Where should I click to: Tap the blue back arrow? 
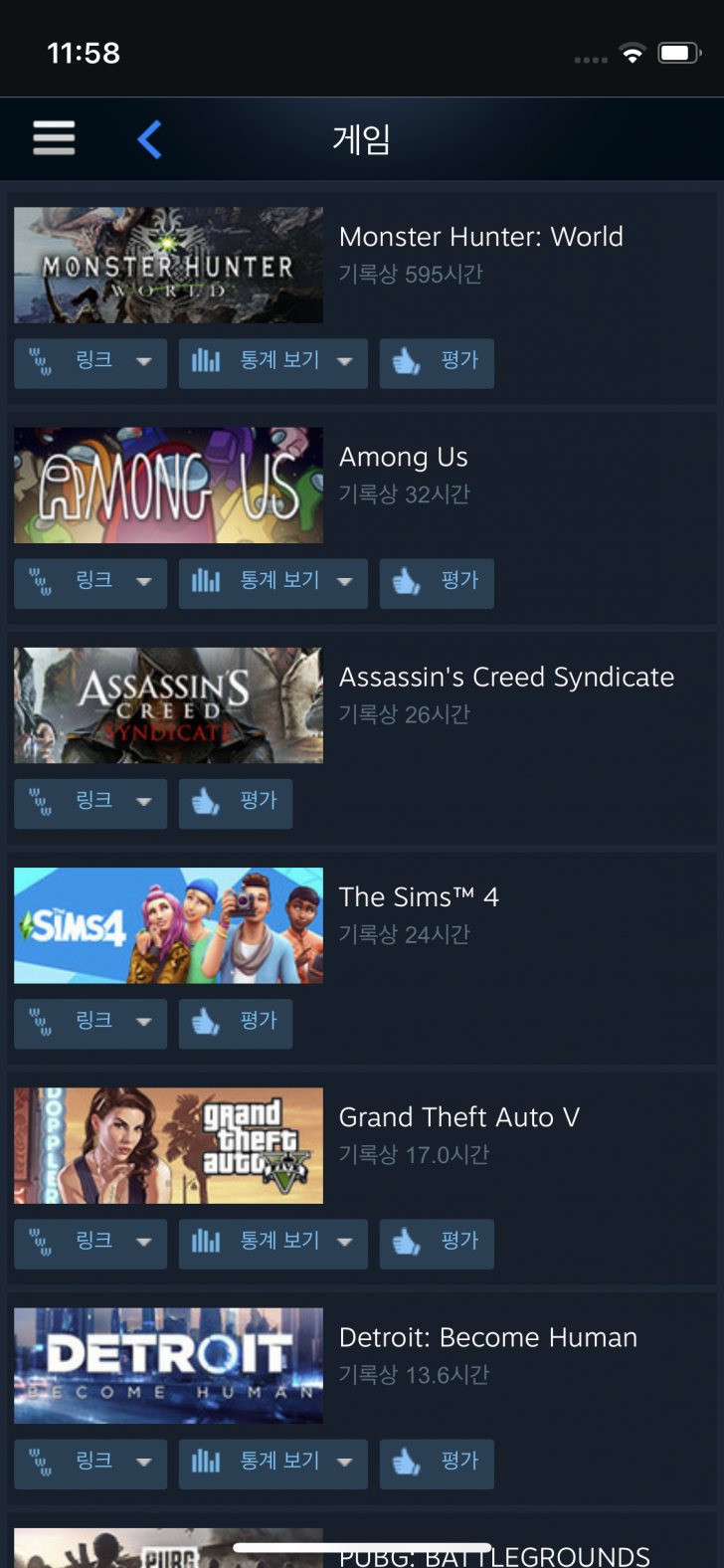point(149,139)
